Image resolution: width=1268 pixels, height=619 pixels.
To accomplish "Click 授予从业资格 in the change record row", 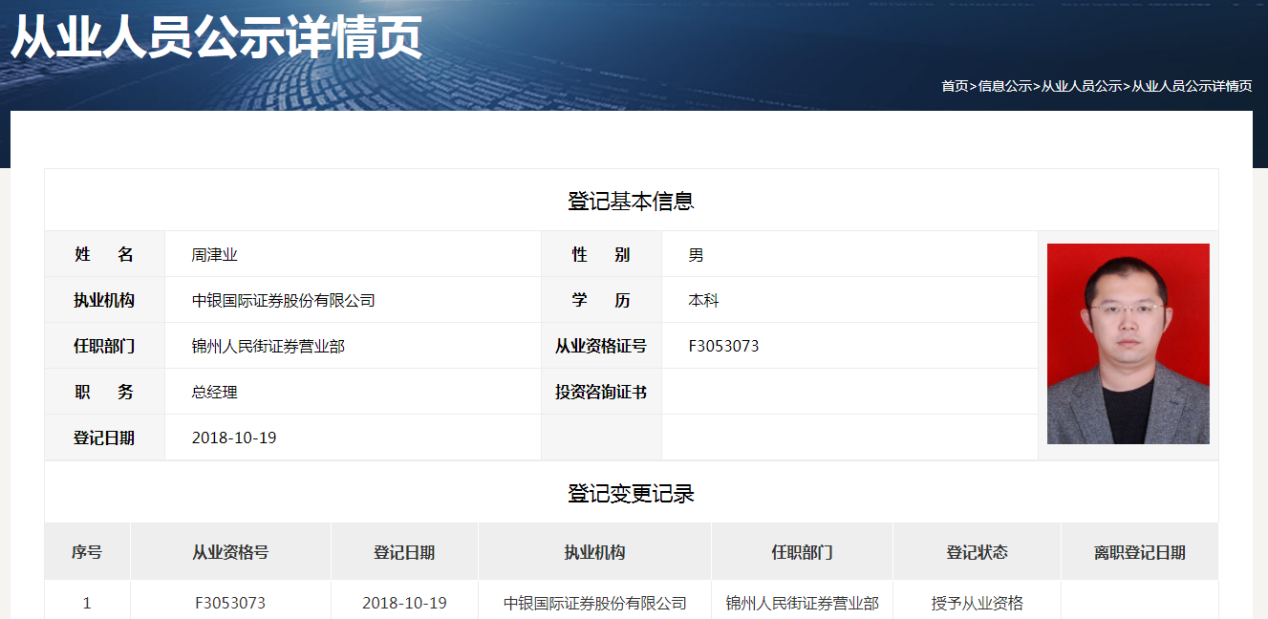I will click(976, 603).
